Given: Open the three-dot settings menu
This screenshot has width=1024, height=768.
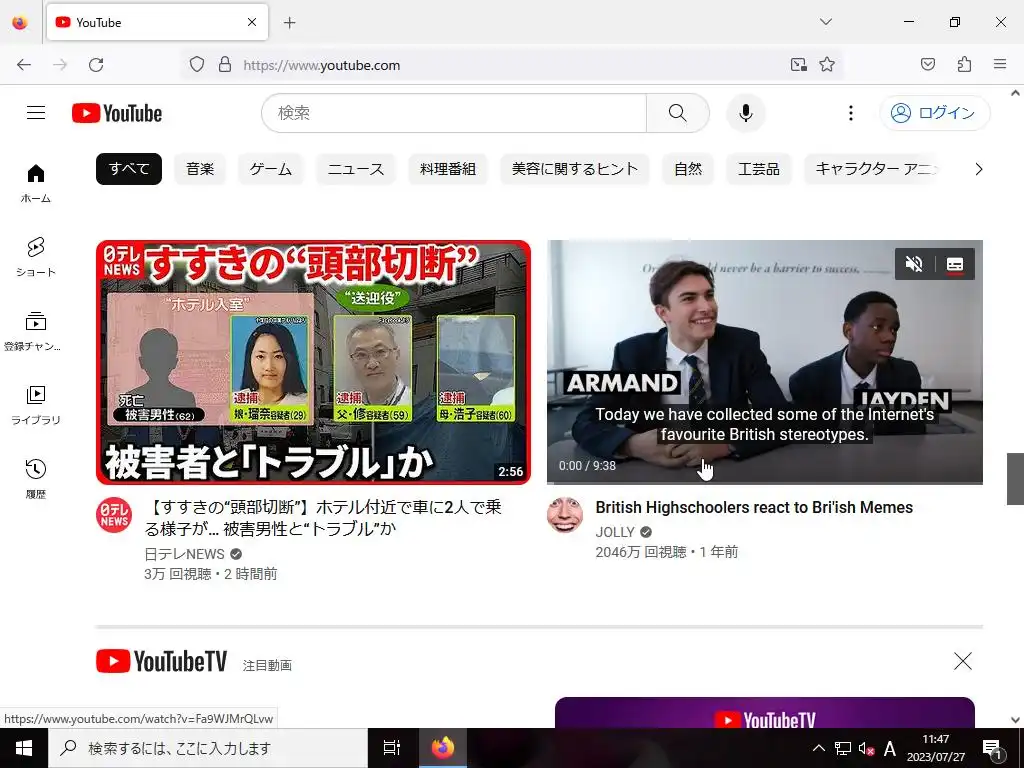Looking at the screenshot, I should point(850,113).
